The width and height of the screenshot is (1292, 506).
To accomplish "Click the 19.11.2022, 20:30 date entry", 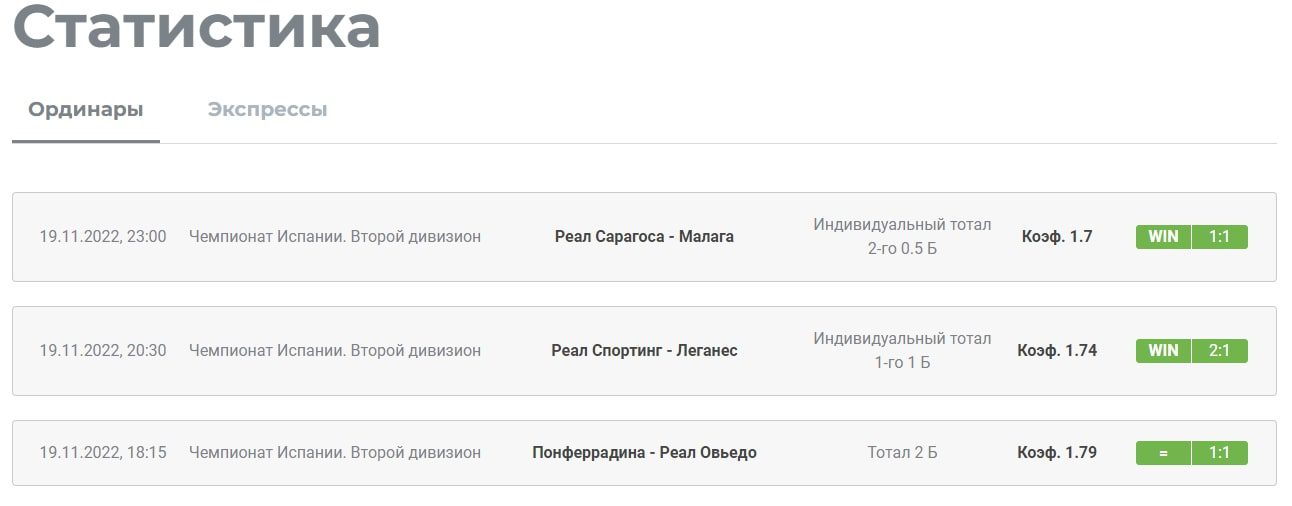I will [103, 351].
